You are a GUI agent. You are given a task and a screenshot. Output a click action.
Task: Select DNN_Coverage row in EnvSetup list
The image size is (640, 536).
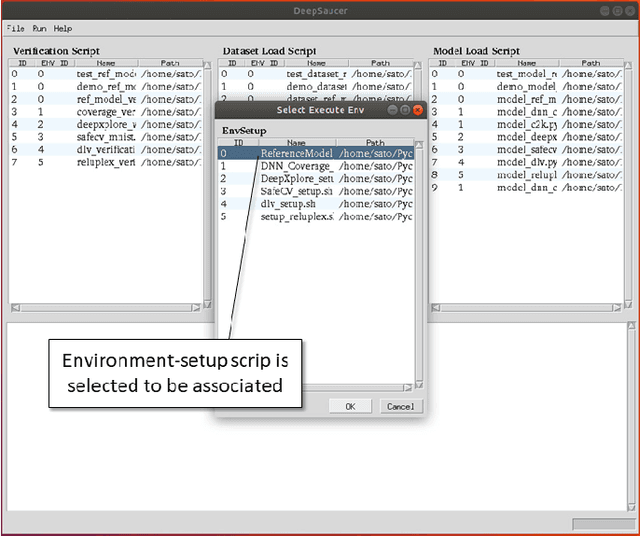(297, 166)
